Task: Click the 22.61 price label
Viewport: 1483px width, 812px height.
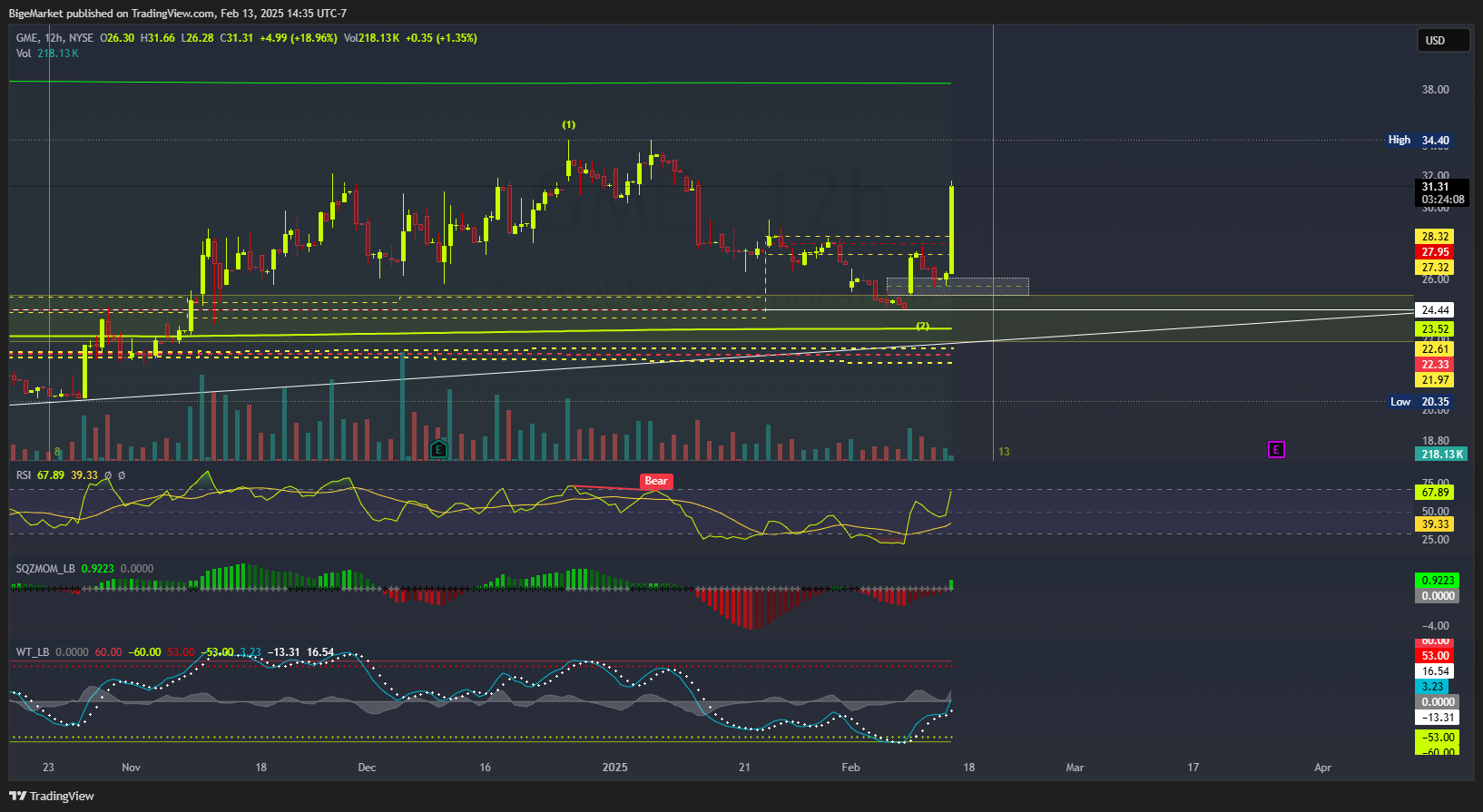Action: (1434, 349)
